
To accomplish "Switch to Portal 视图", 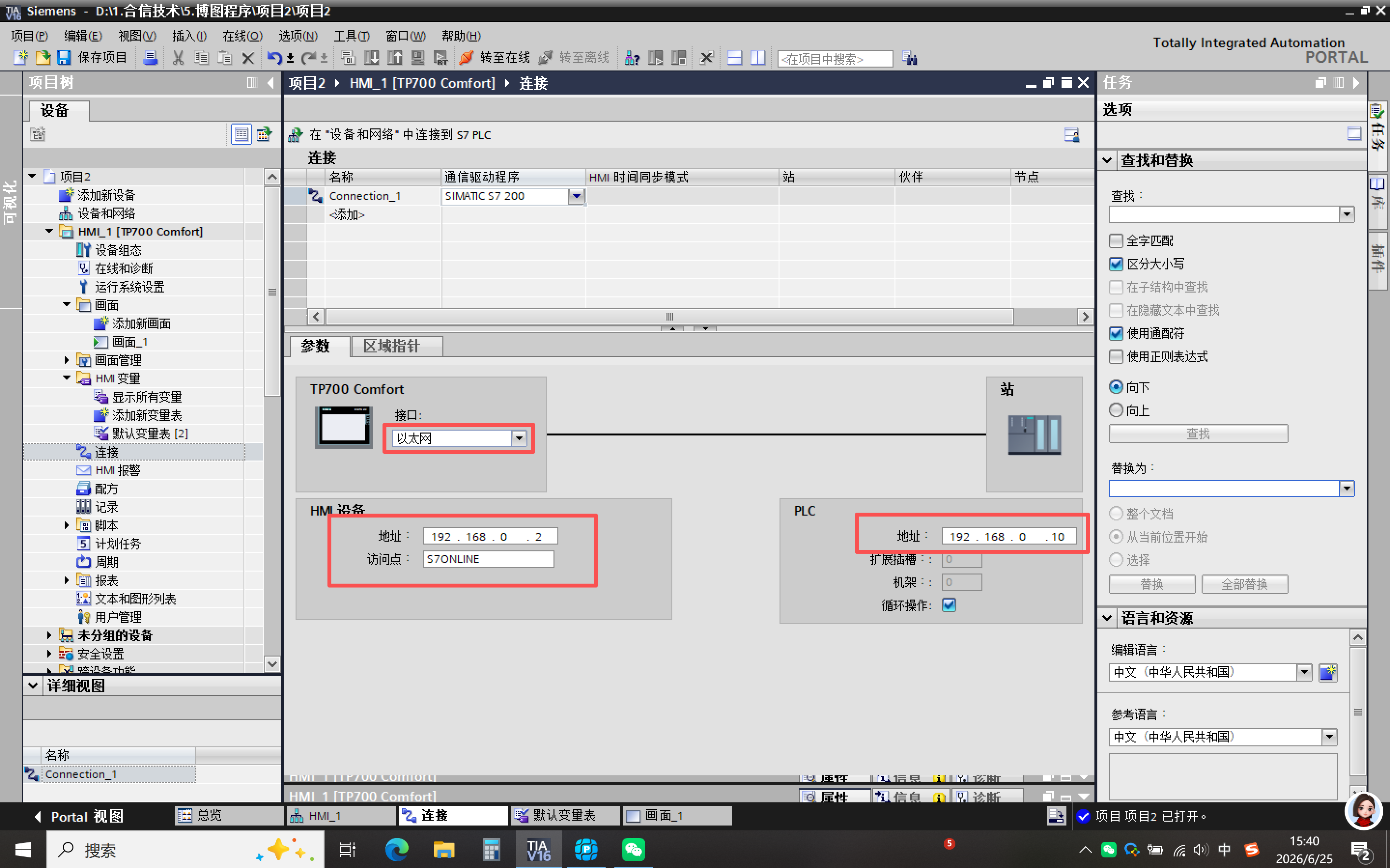I will pos(79,816).
